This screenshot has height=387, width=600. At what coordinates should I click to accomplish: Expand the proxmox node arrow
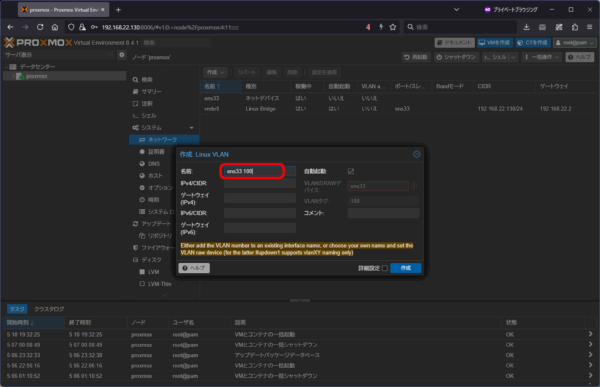coord(13,76)
